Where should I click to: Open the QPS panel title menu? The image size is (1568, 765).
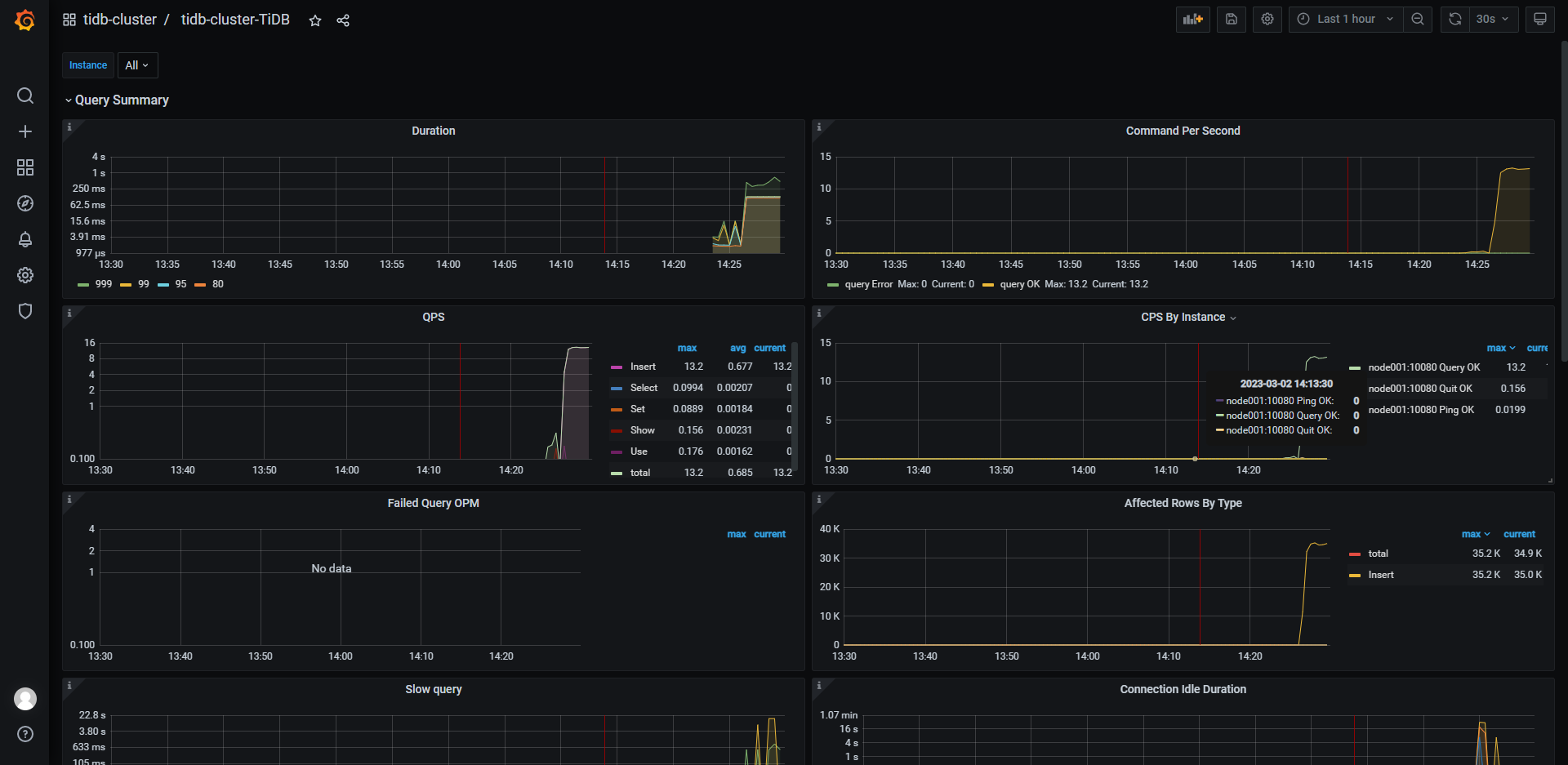[x=434, y=317]
